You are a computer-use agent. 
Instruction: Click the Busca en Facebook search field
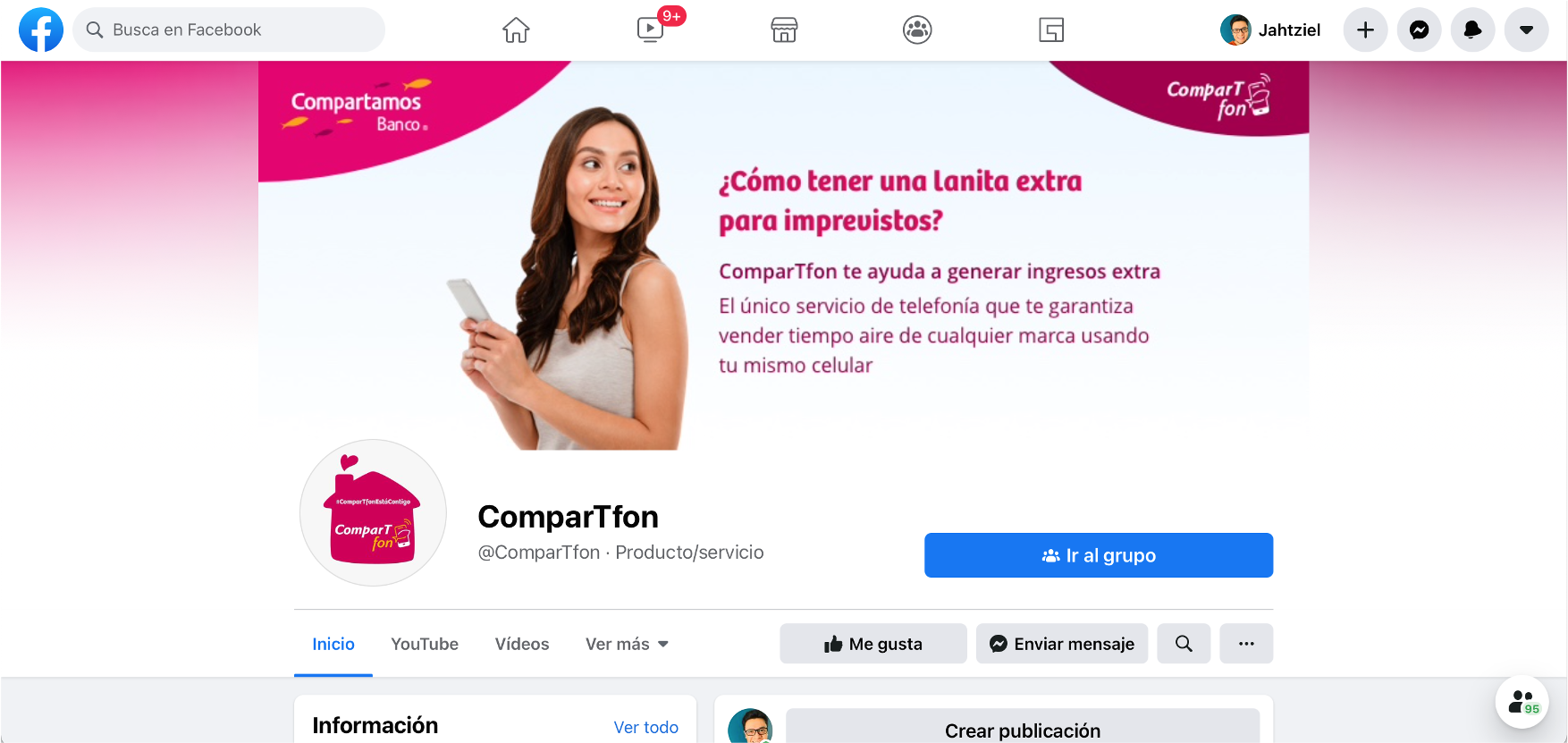pyautogui.click(x=229, y=30)
